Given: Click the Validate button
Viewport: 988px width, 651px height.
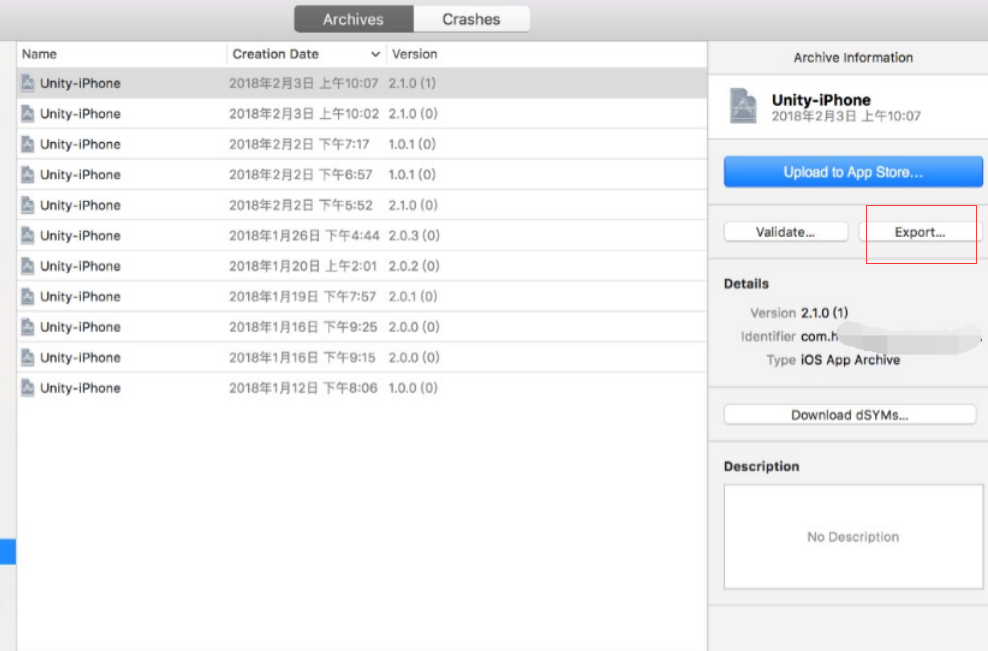Looking at the screenshot, I should pos(786,232).
